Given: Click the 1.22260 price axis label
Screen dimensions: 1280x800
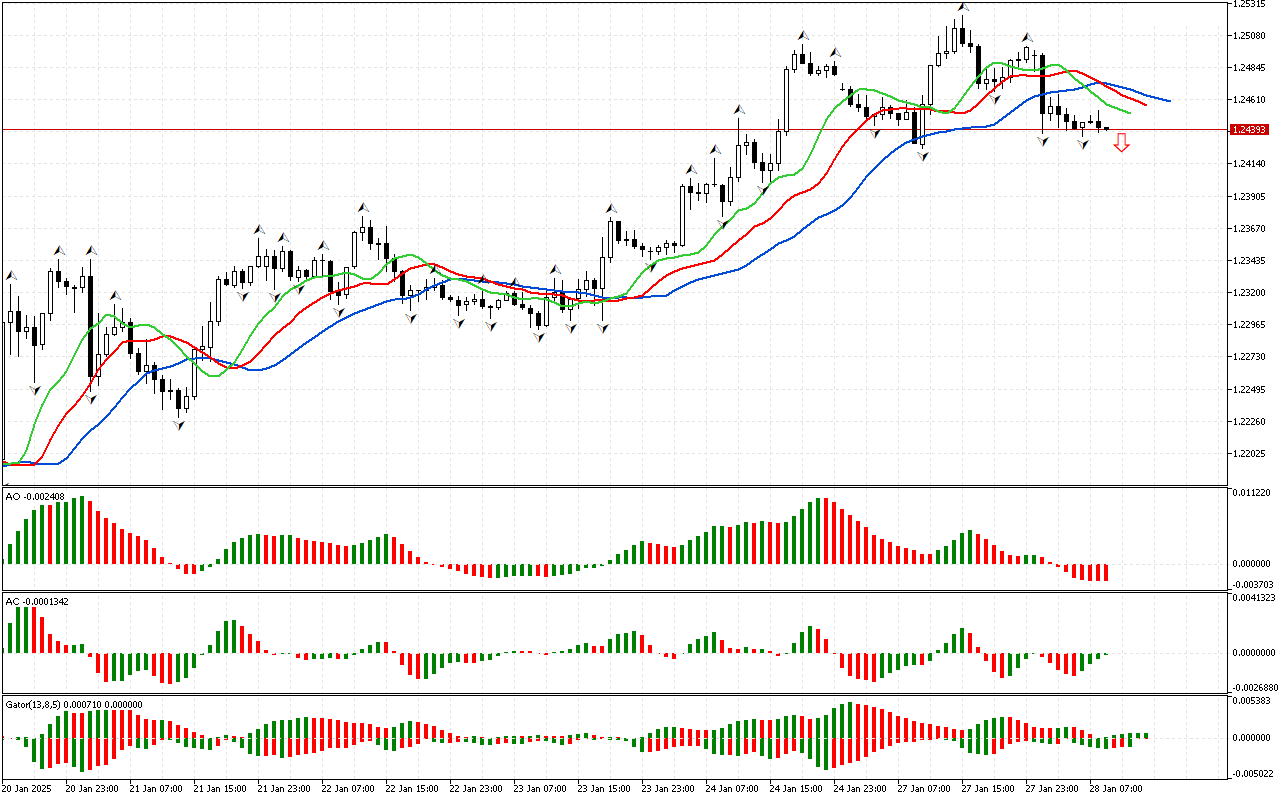Looking at the screenshot, I should (x=1250, y=422).
